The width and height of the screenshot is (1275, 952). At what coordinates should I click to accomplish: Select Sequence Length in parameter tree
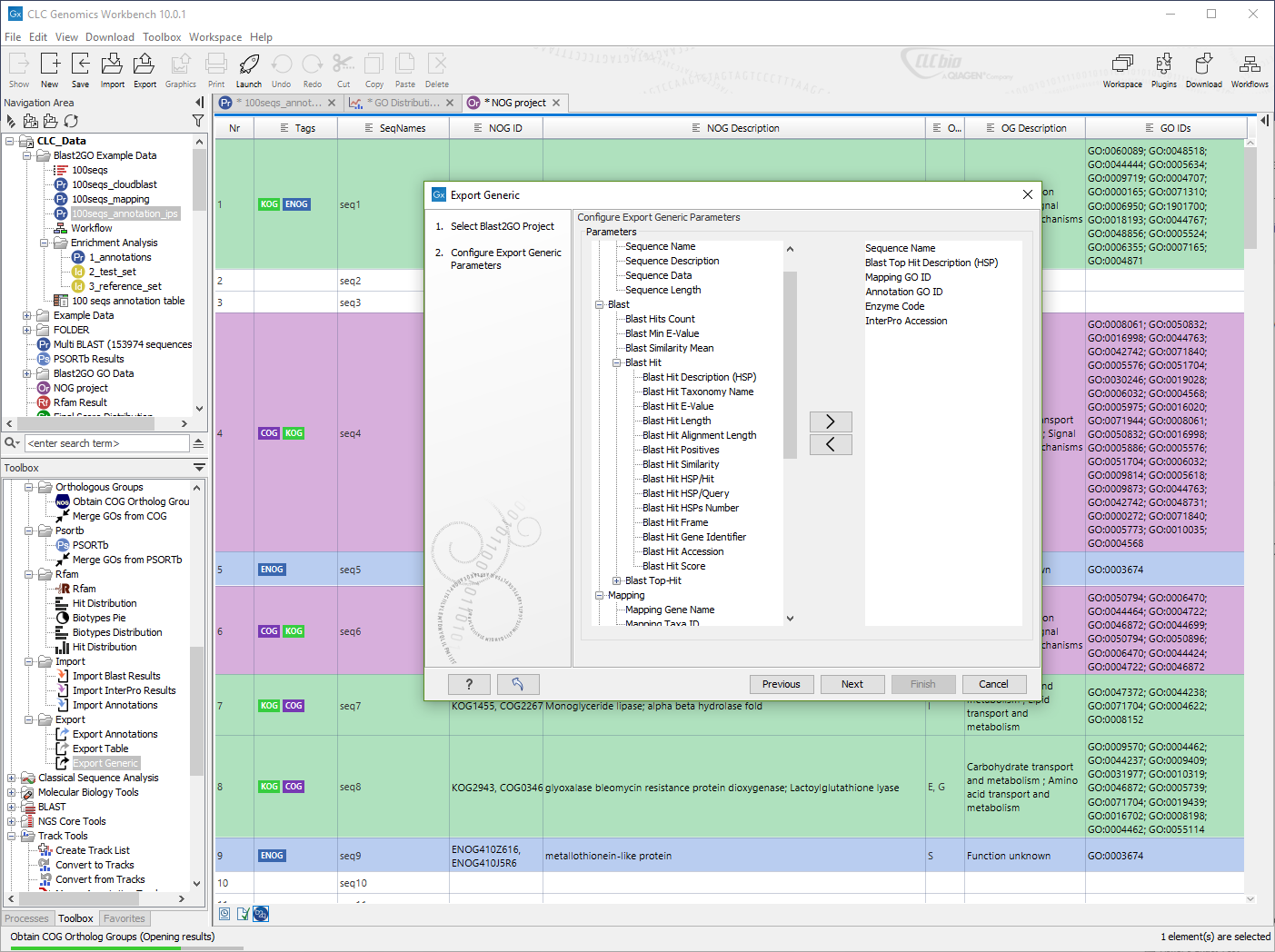click(x=663, y=290)
